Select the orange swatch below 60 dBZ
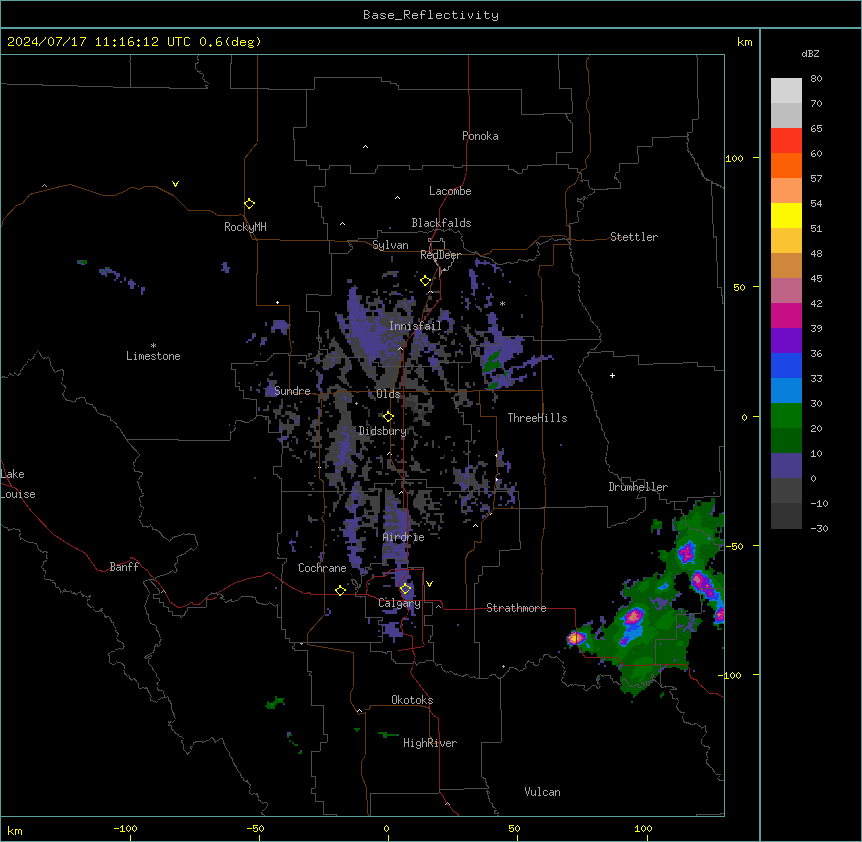 [x=786, y=165]
